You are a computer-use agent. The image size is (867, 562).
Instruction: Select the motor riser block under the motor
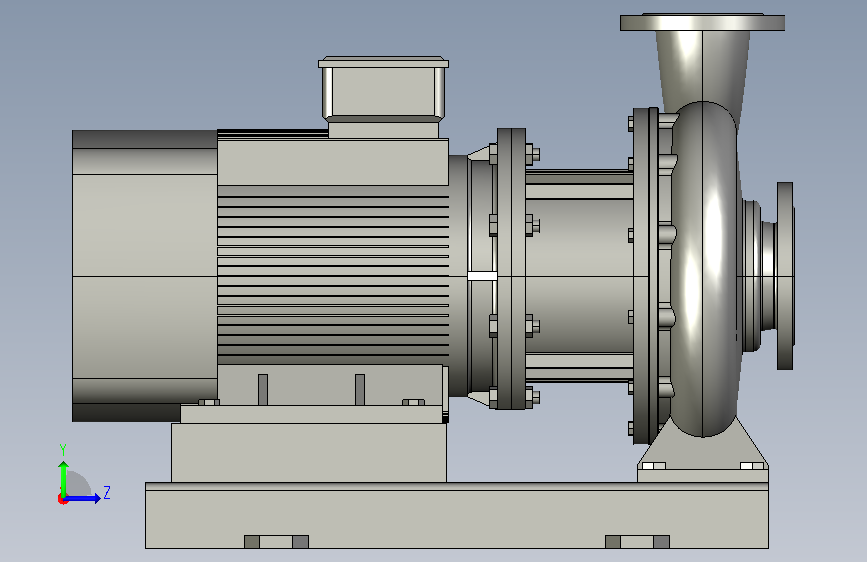click(309, 452)
